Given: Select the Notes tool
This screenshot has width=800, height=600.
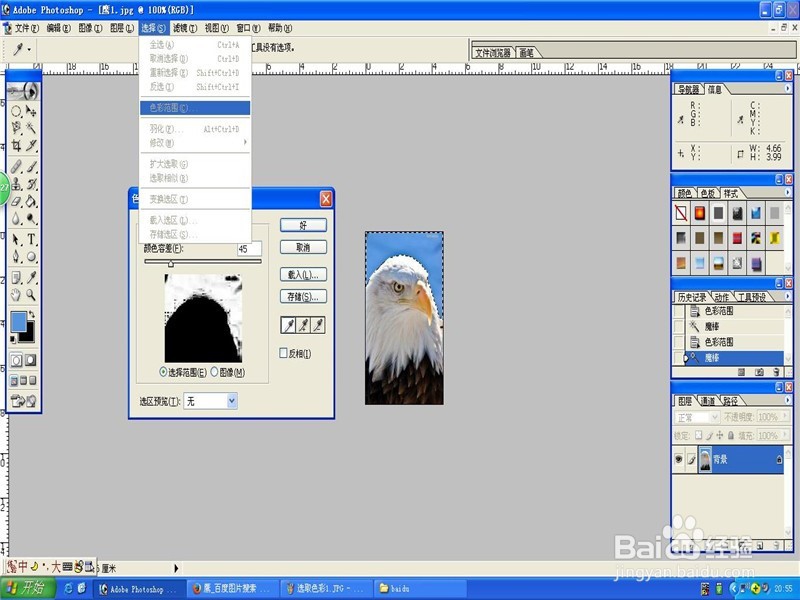Looking at the screenshot, I should 16,278.
